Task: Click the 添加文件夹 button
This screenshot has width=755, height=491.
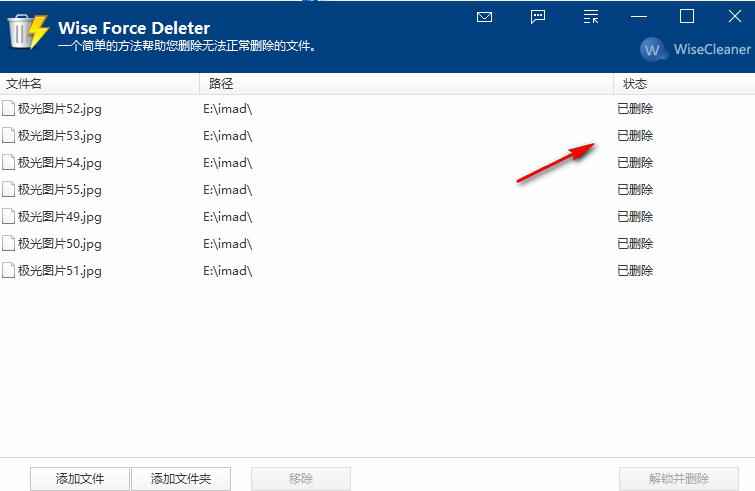Action: click(181, 478)
